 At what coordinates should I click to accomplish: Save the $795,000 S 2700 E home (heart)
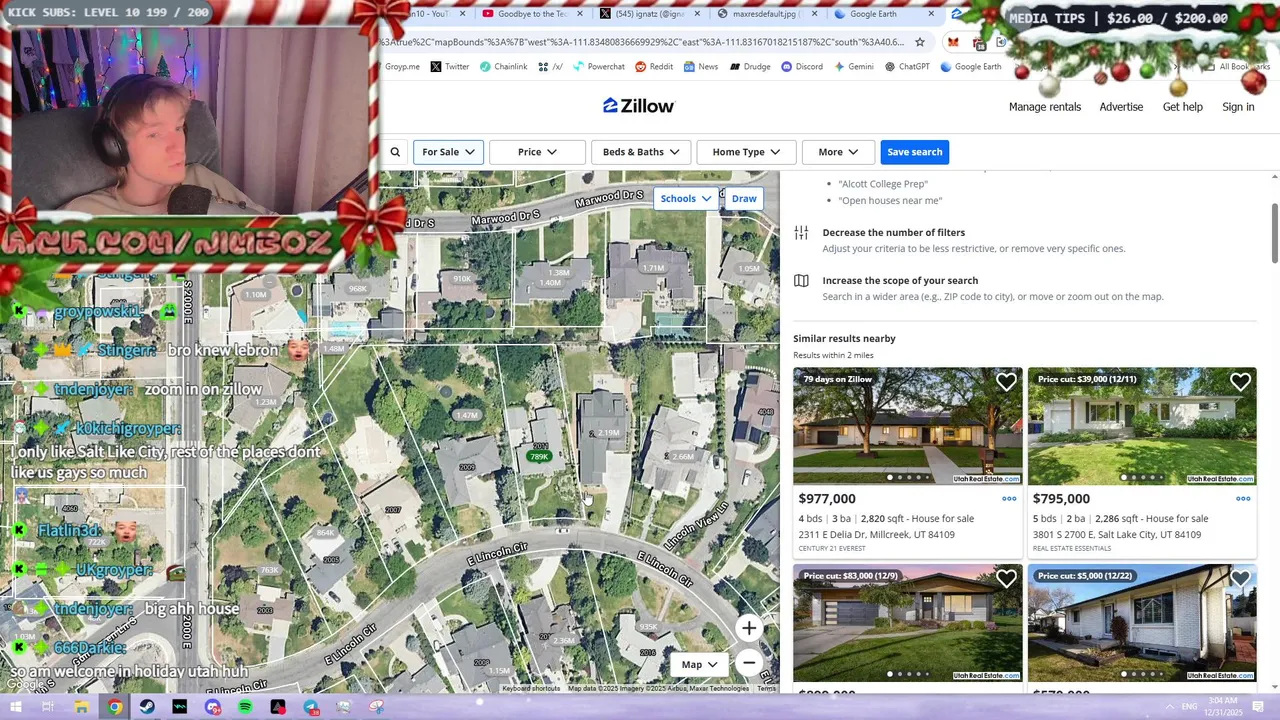(x=1240, y=382)
